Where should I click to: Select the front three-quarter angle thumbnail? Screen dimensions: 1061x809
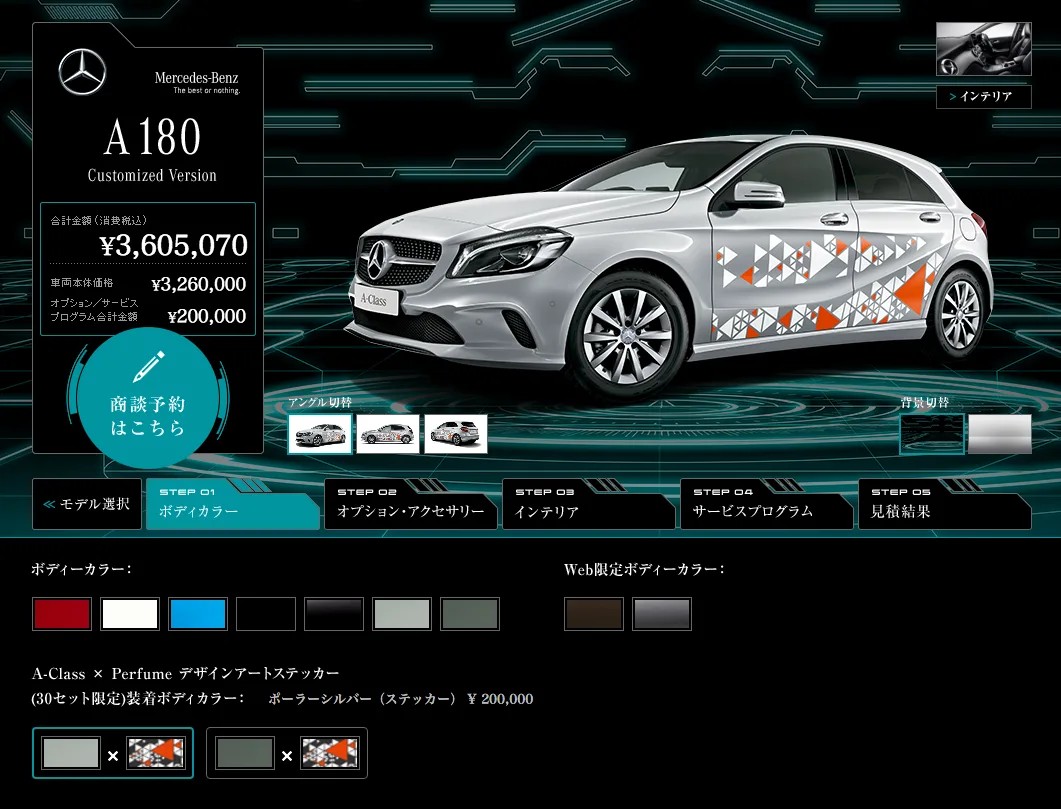320,434
